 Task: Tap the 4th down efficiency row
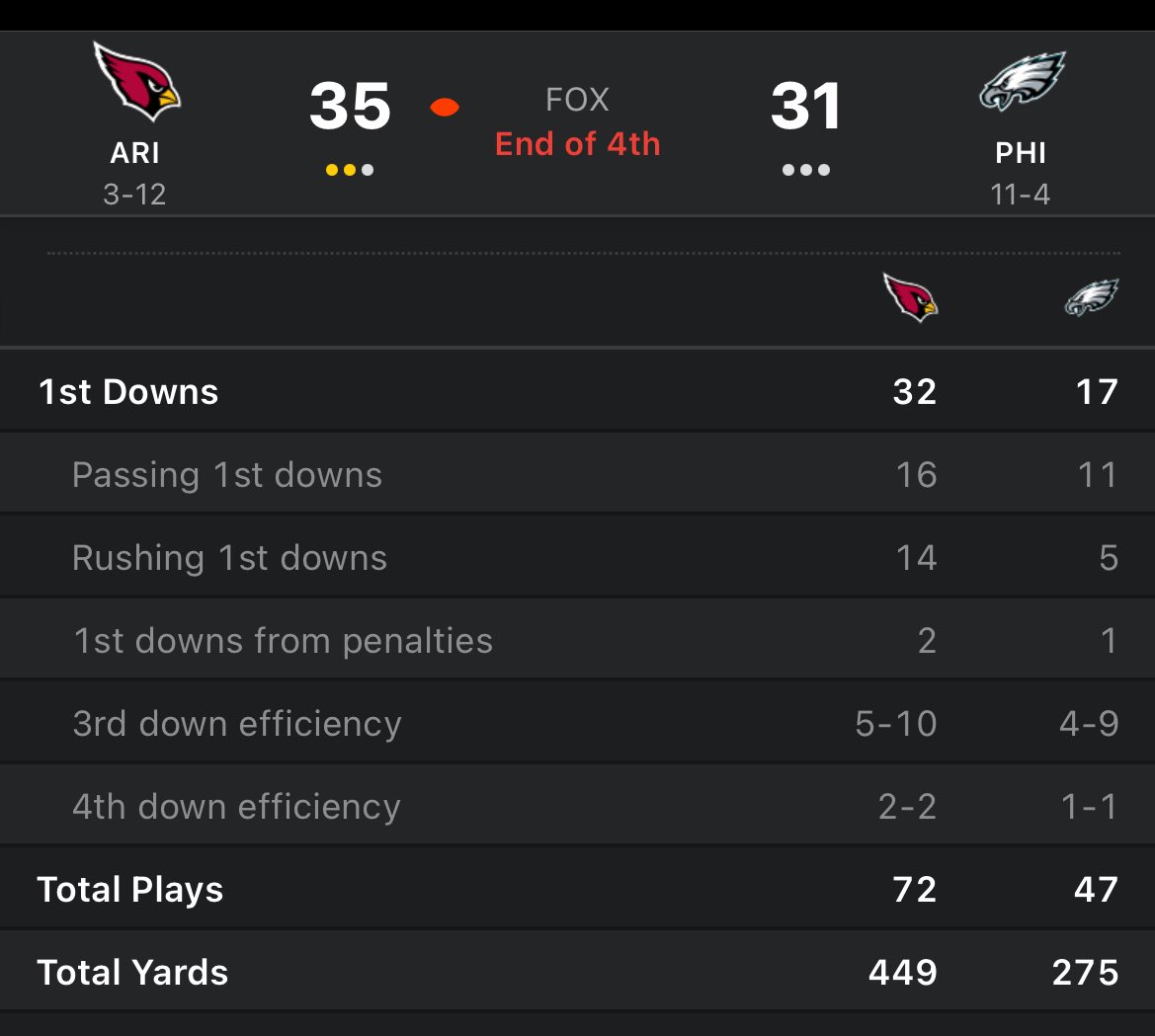[x=577, y=806]
